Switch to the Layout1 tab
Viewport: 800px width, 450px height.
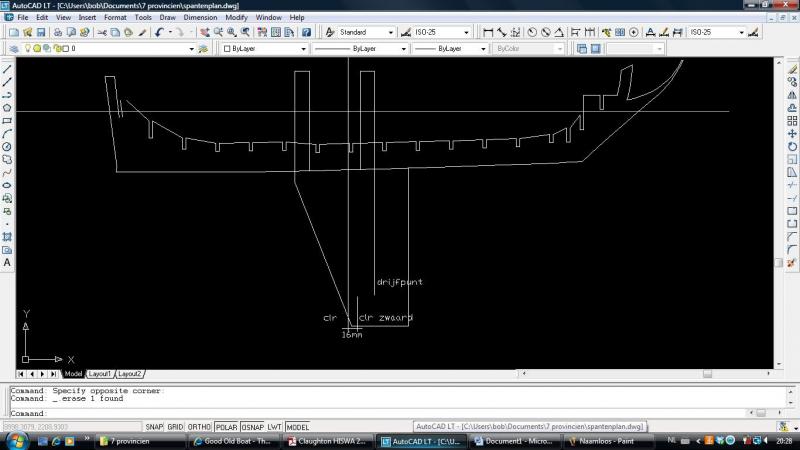pyautogui.click(x=99, y=374)
